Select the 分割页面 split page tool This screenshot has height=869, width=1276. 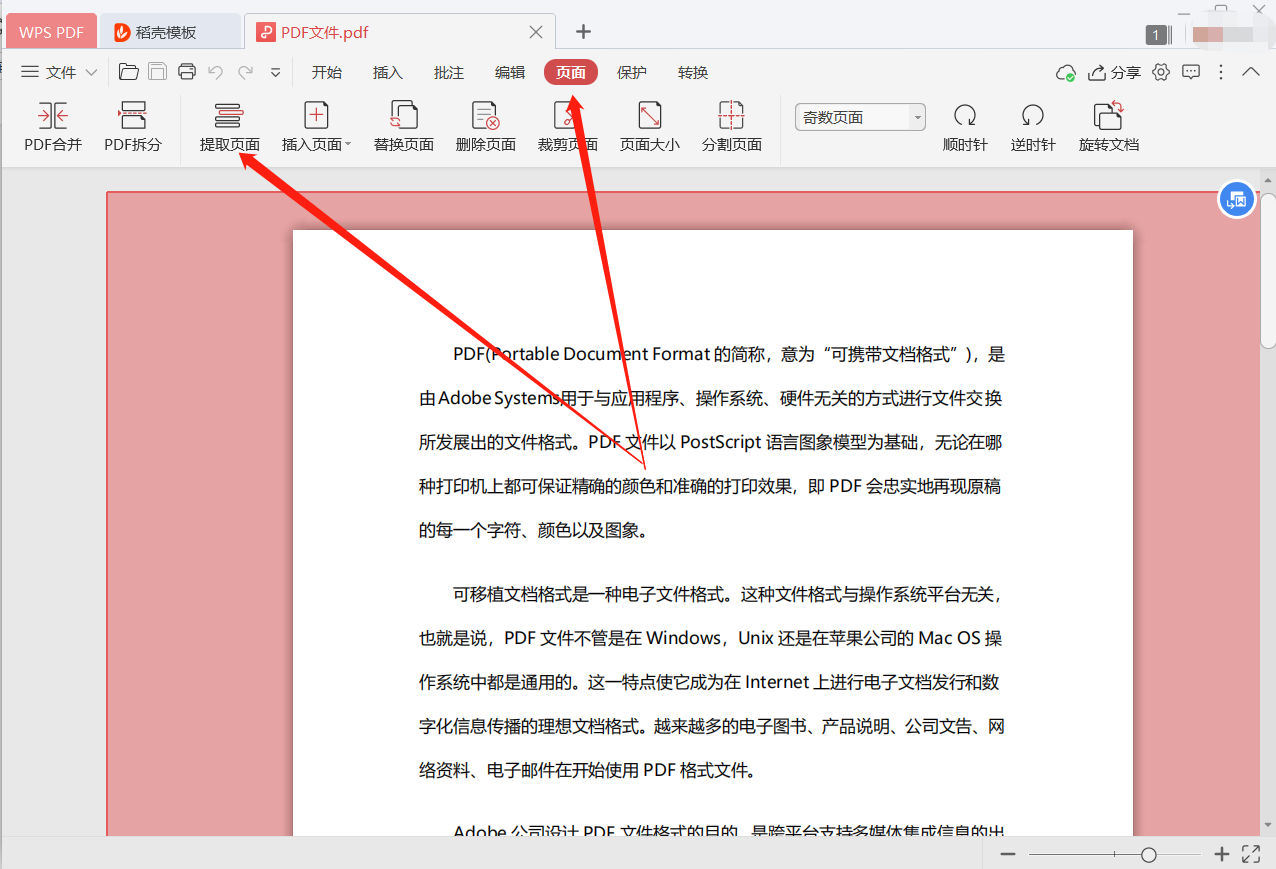tap(731, 126)
